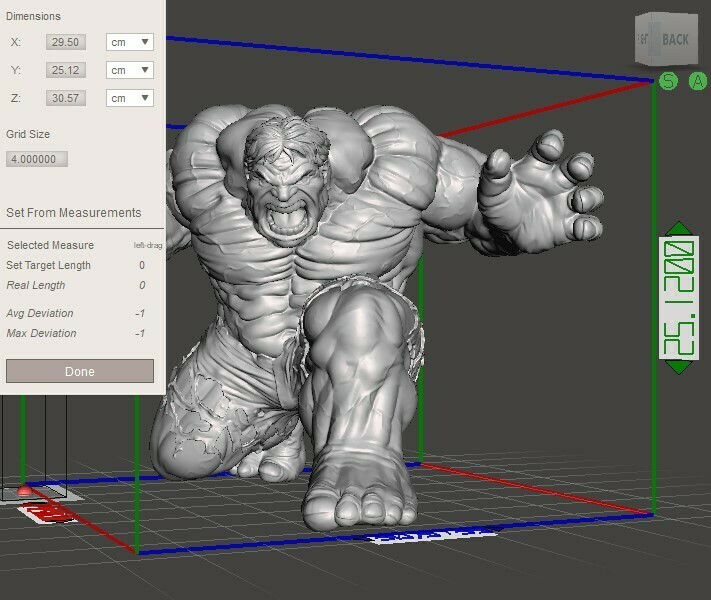Click the Done button
Image resolution: width=711 pixels, height=600 pixels.
pyautogui.click(x=80, y=371)
